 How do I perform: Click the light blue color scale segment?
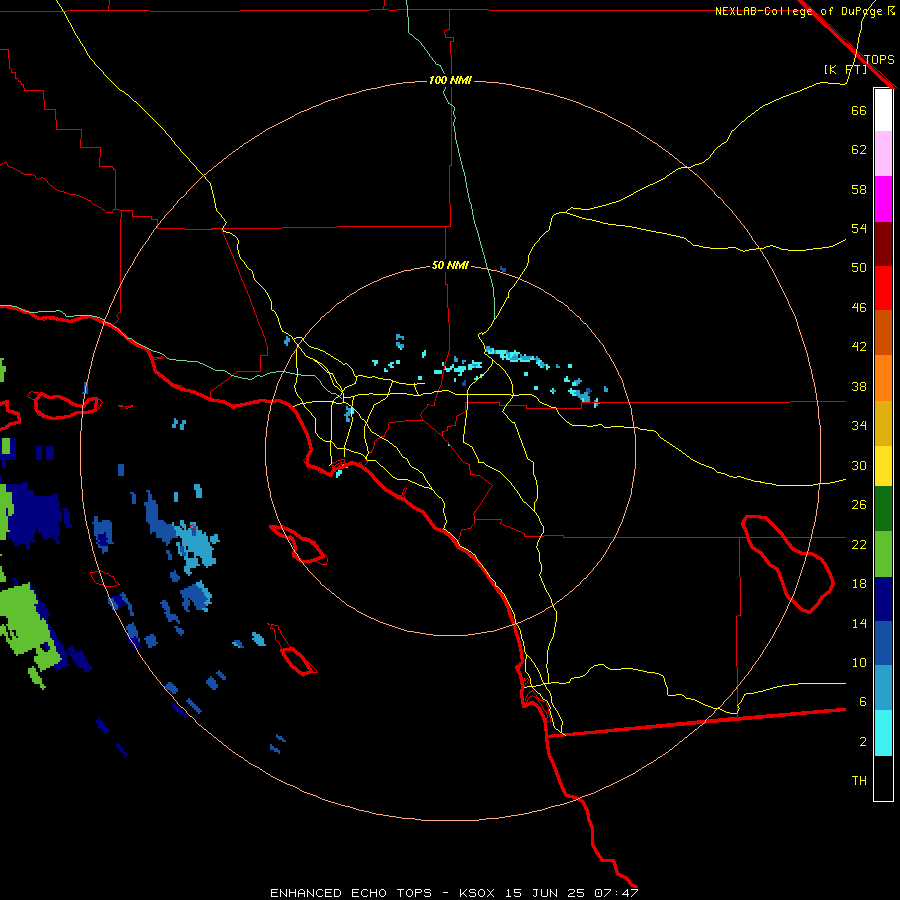tap(883, 688)
